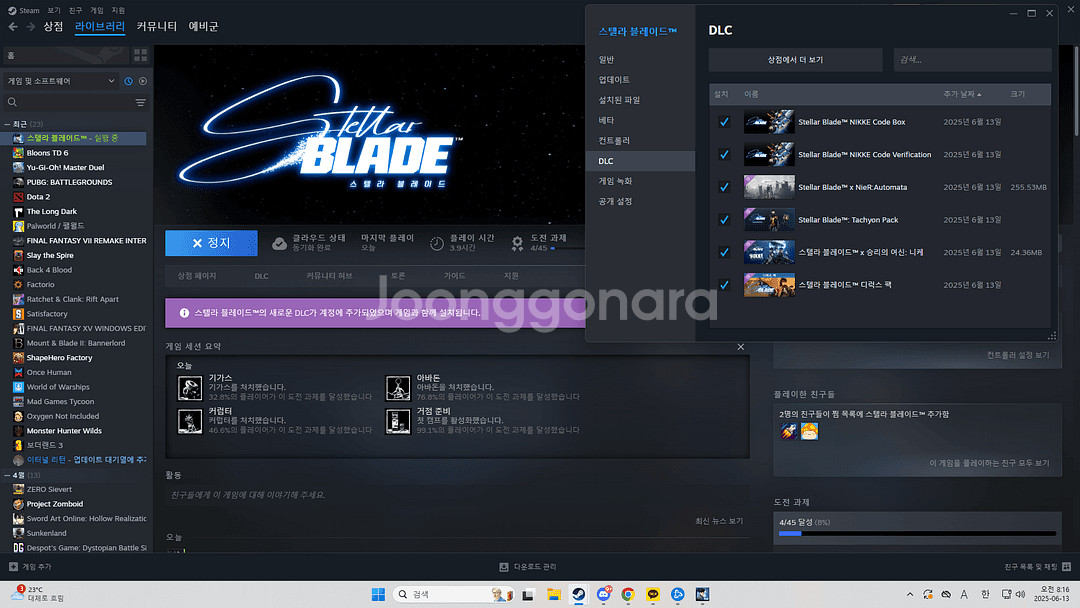Open download manager icon at bottom
This screenshot has height=608, width=1080.
point(503,567)
